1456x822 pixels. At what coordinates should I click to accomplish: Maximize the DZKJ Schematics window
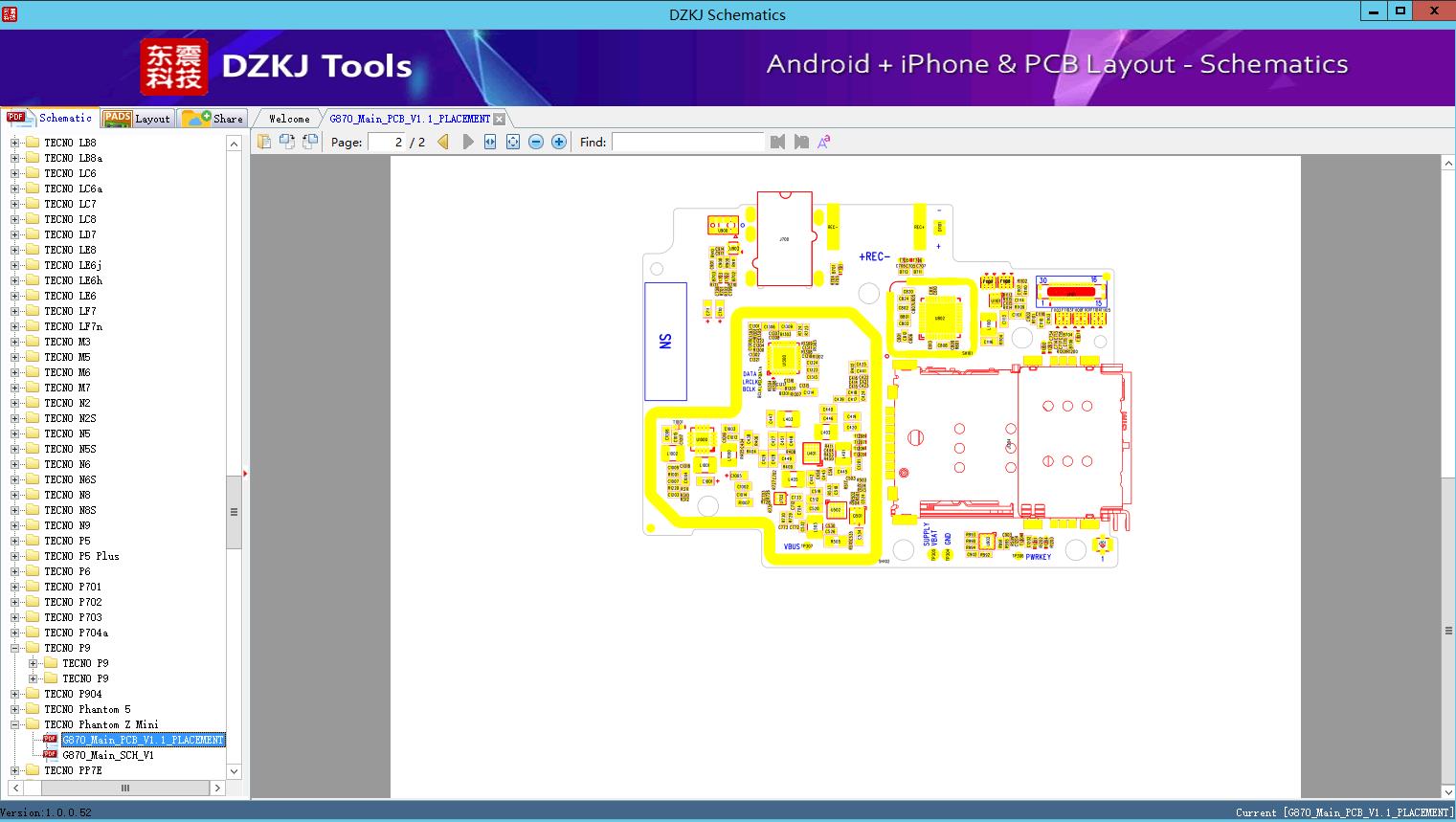pyautogui.click(x=1400, y=11)
